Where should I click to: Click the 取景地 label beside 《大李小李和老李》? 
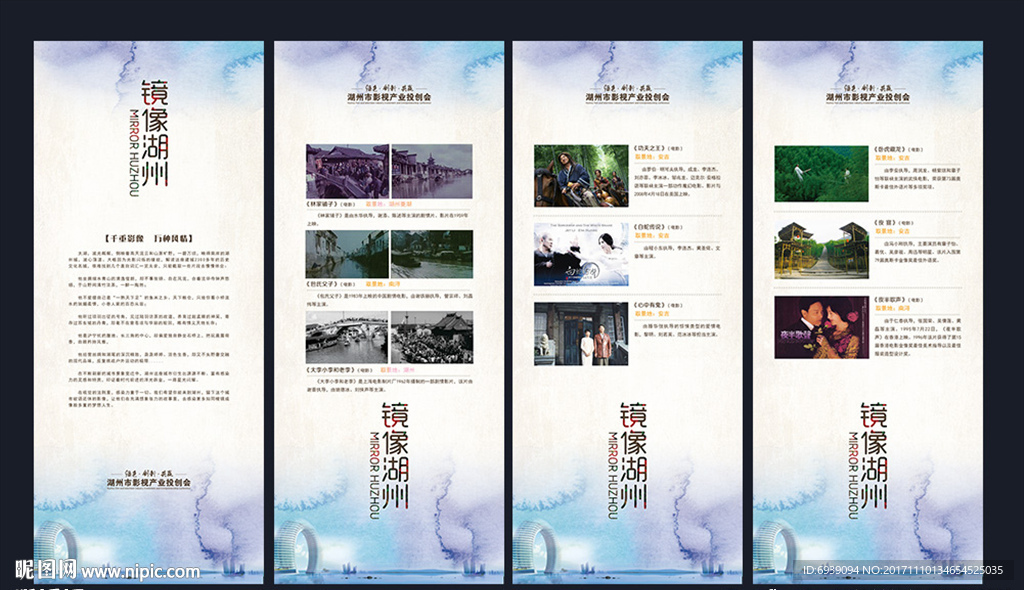[398, 370]
